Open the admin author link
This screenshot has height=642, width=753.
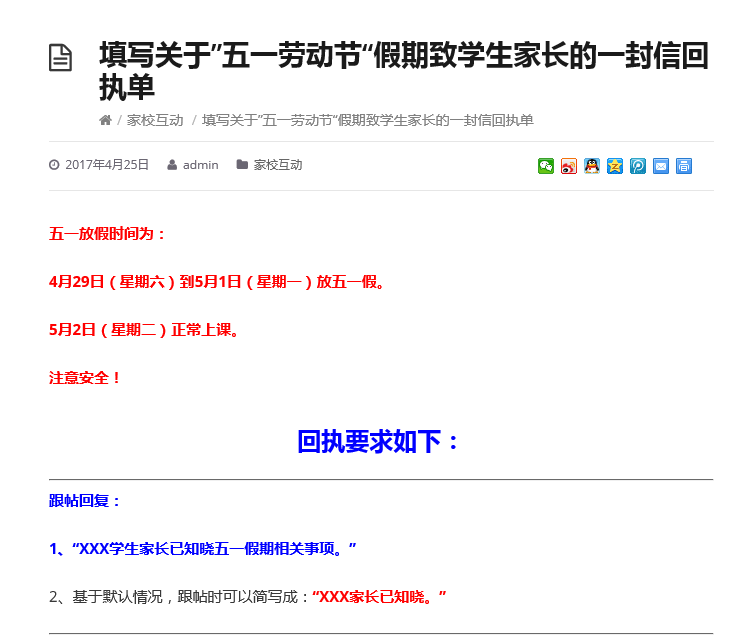pyautogui.click(x=200, y=165)
